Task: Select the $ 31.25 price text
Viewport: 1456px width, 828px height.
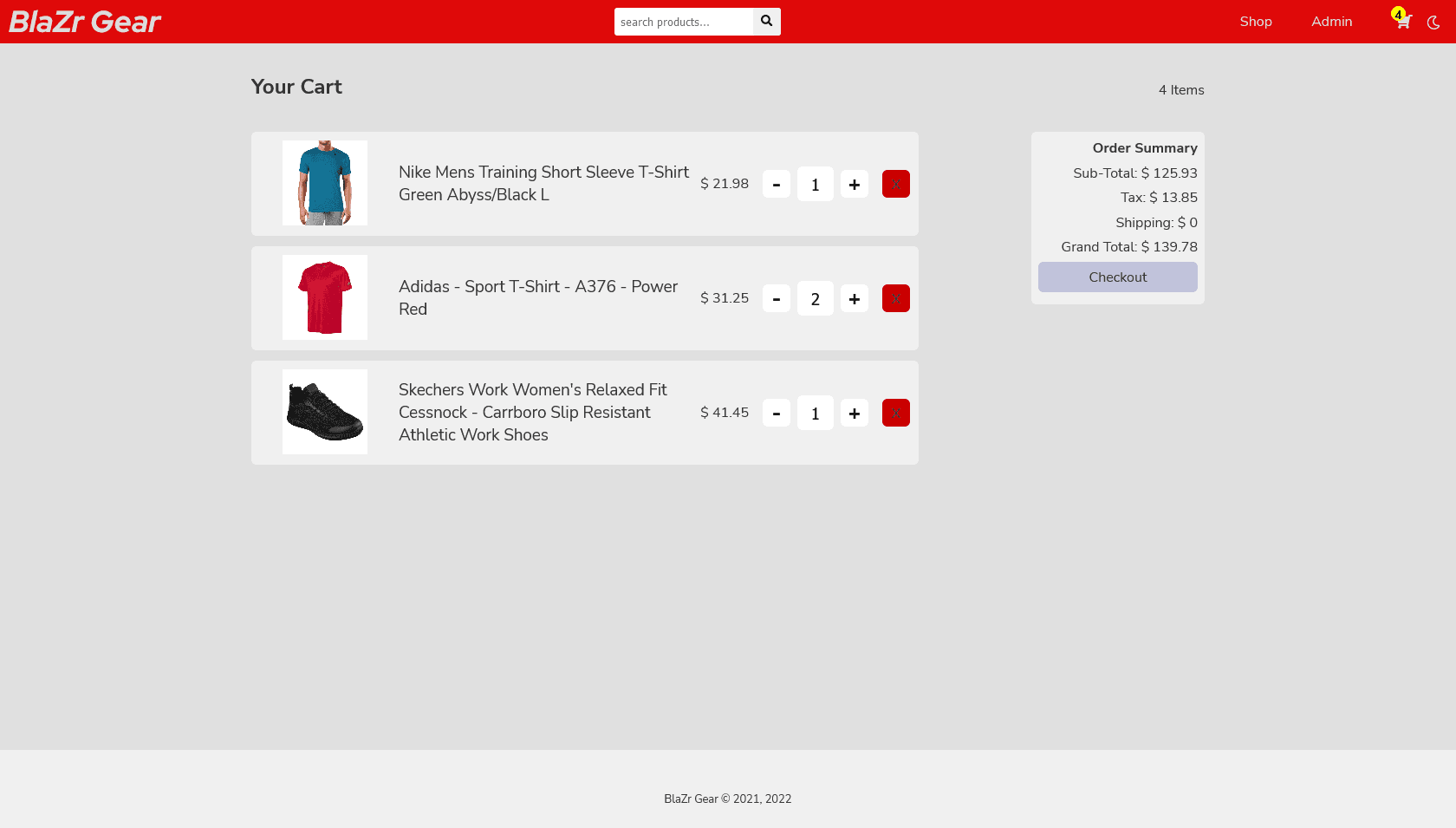Action: tap(725, 298)
